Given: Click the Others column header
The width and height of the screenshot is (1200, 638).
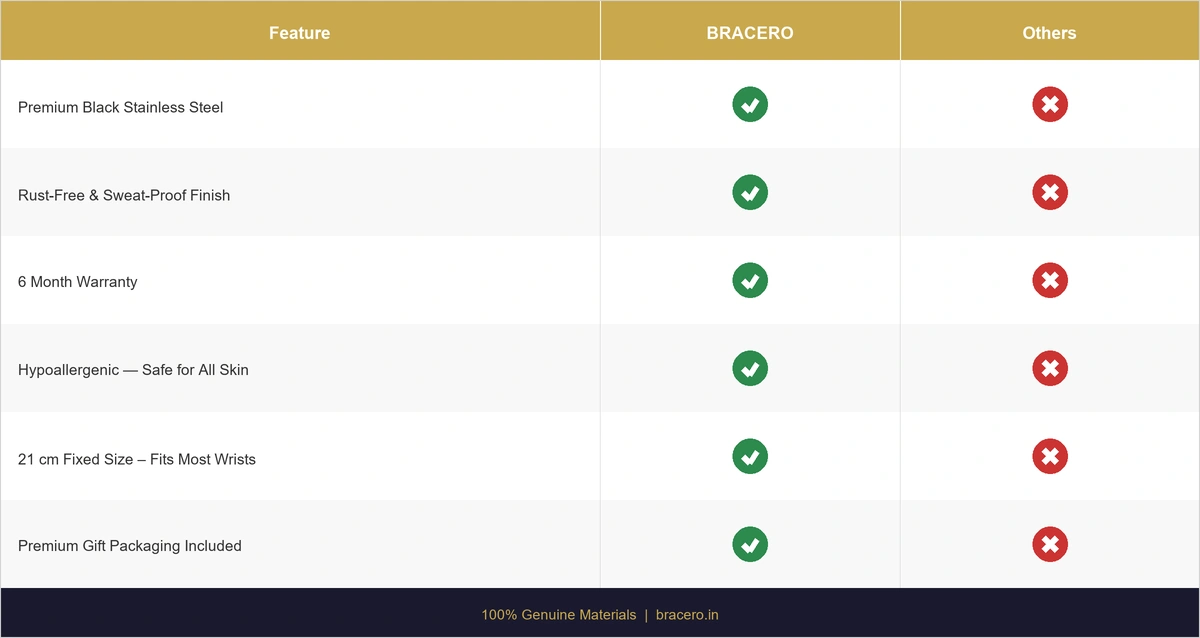Looking at the screenshot, I should (1049, 33).
